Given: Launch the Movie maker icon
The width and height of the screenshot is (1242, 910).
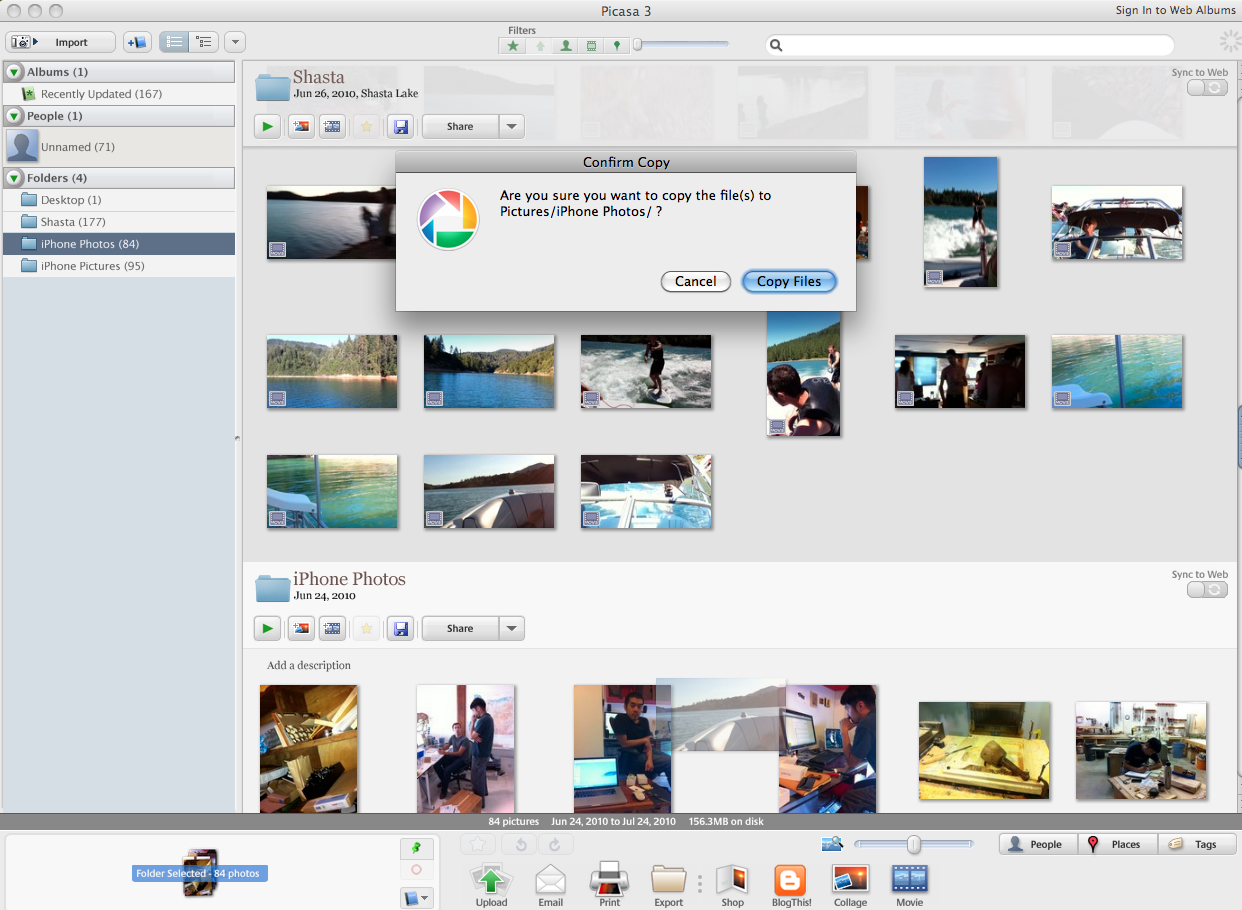Looking at the screenshot, I should 909,881.
